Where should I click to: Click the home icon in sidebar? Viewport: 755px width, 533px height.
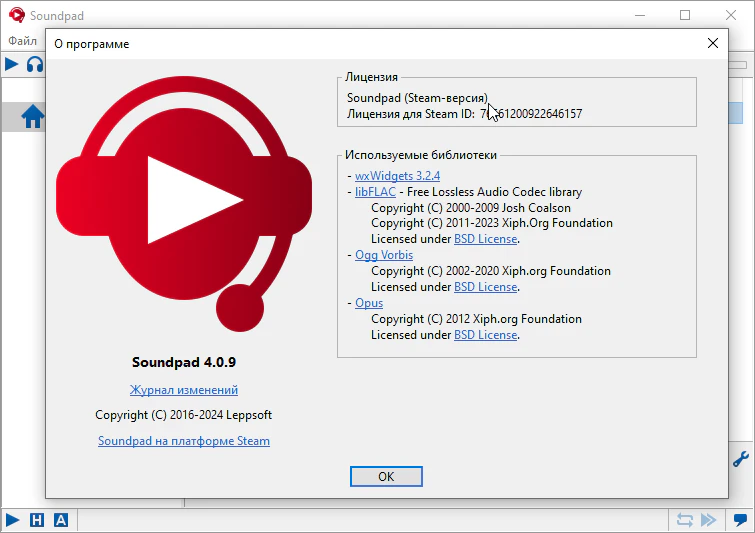[x=33, y=117]
